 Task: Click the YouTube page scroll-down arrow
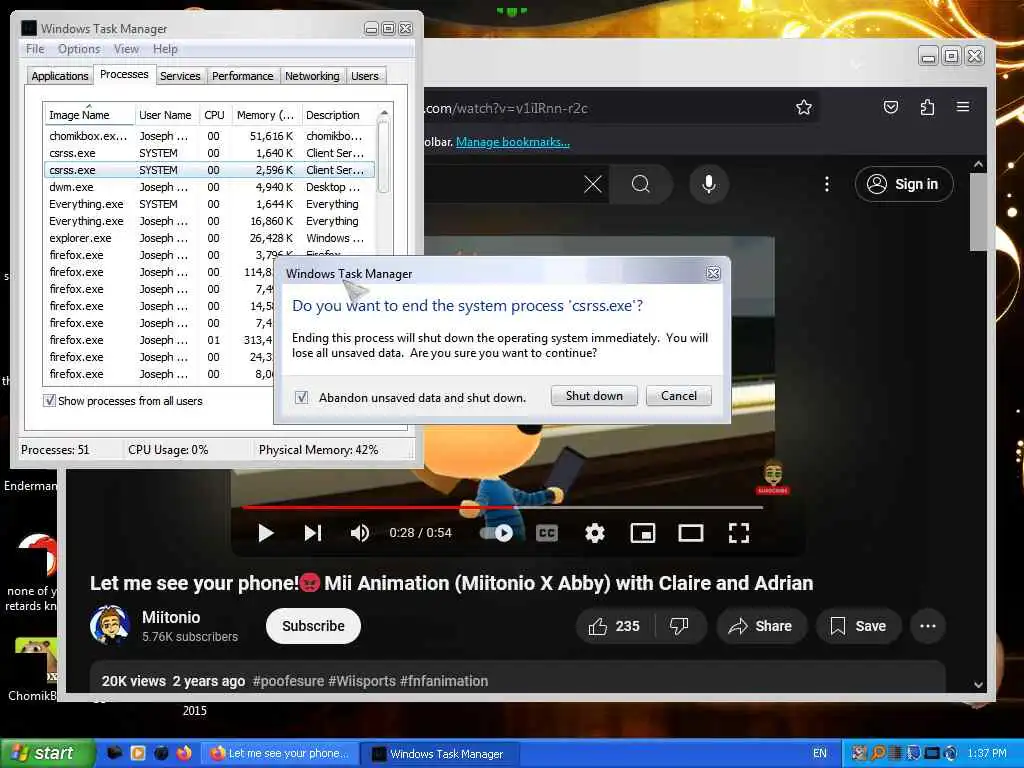978,684
